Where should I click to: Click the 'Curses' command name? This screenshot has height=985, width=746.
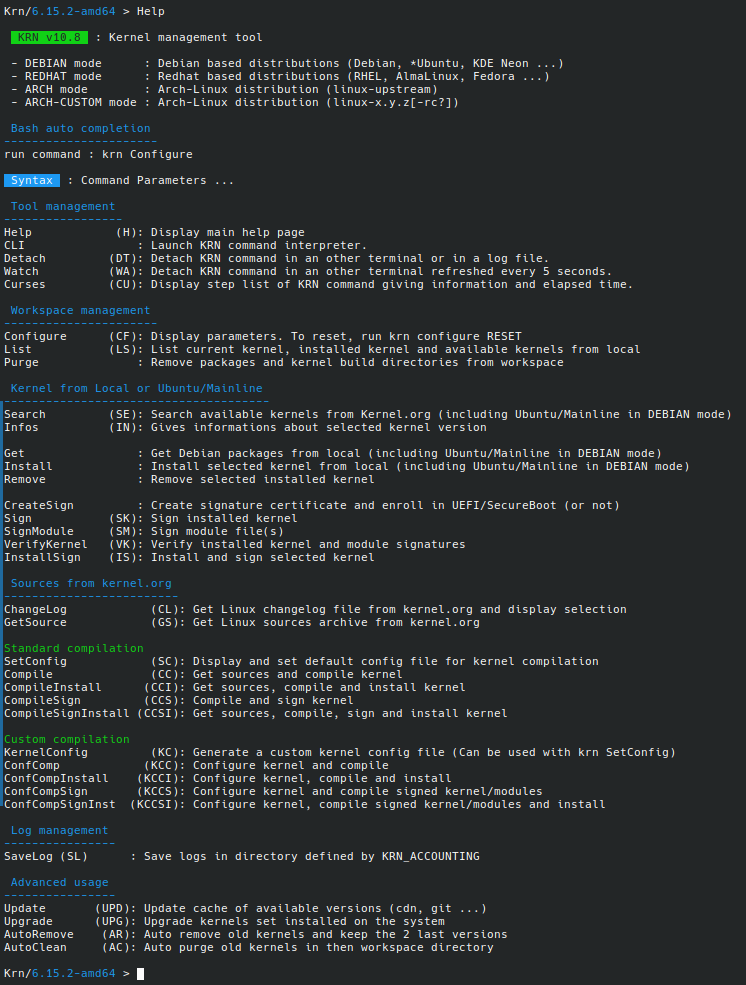tap(24, 285)
